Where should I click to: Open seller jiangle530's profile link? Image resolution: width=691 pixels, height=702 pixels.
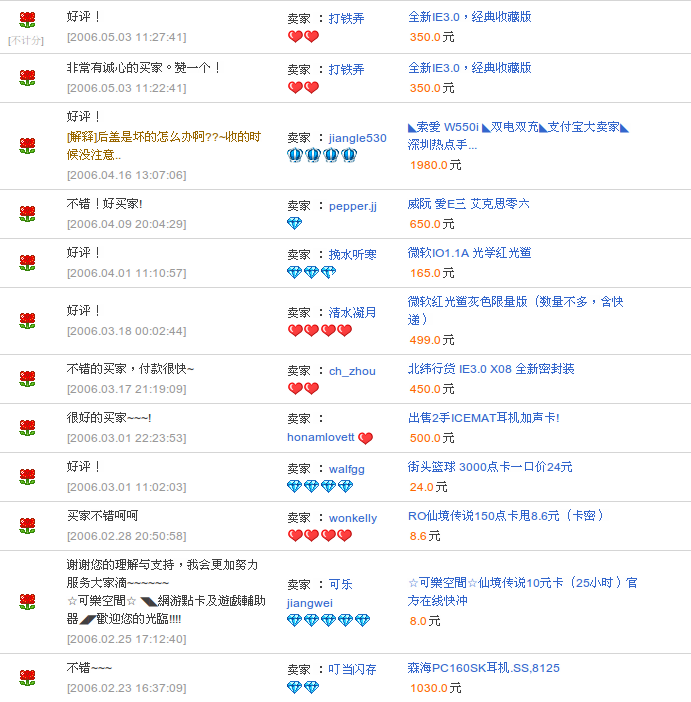point(357,138)
